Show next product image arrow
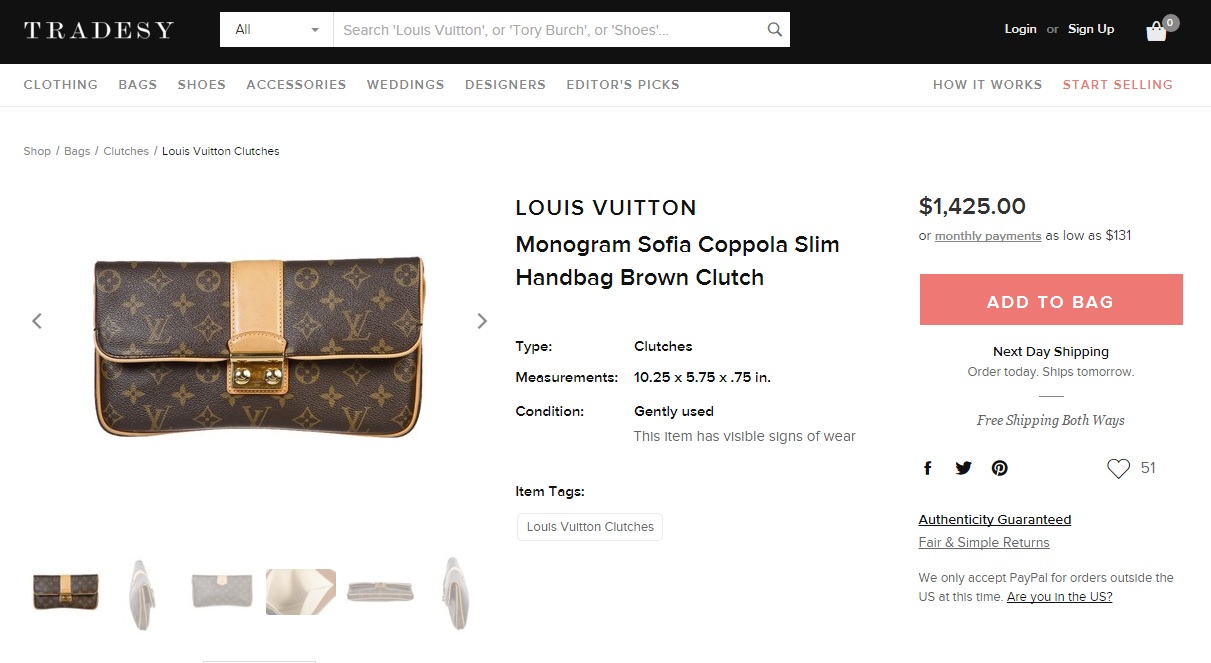 point(482,321)
